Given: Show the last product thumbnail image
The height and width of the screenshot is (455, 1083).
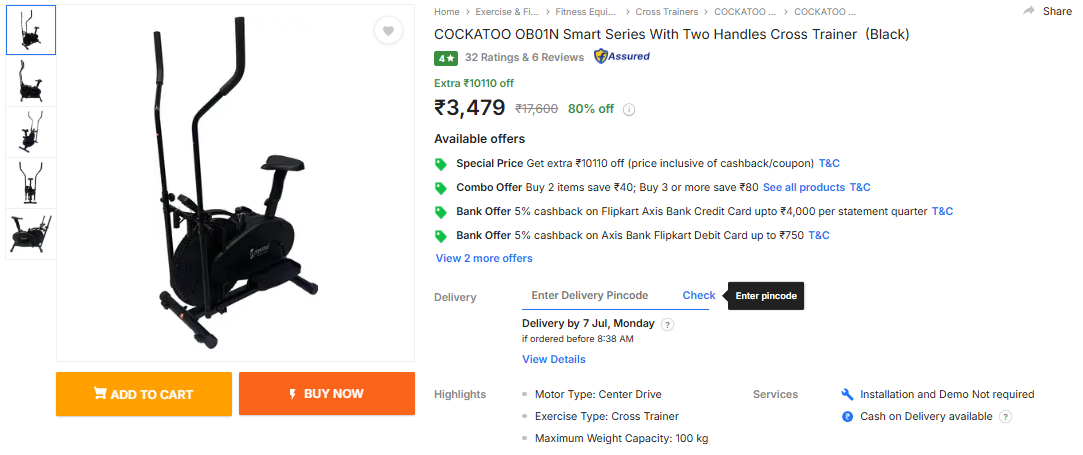Looking at the screenshot, I should 31,234.
